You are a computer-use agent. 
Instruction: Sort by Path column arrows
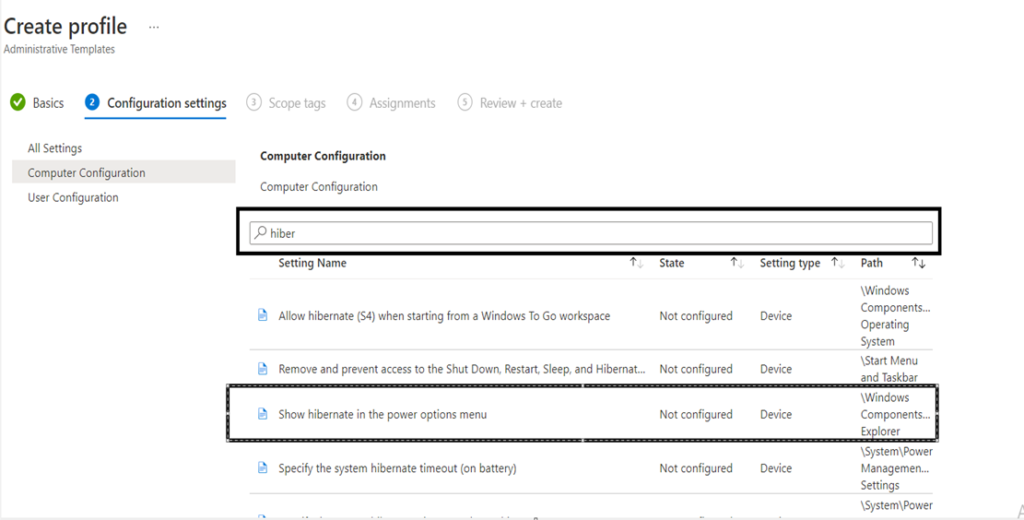(x=918, y=263)
